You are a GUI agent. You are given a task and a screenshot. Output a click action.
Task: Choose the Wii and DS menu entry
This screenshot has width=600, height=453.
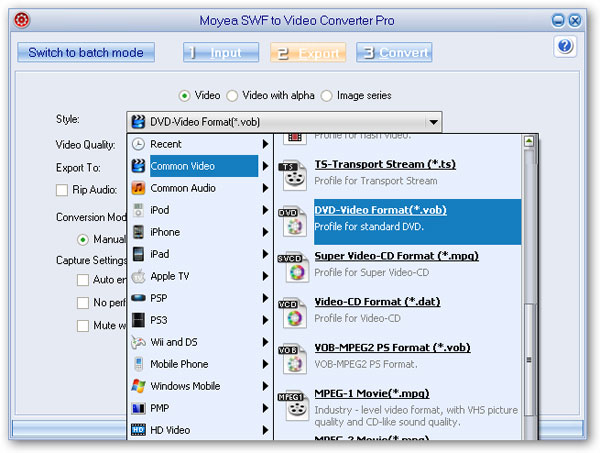(x=200, y=342)
